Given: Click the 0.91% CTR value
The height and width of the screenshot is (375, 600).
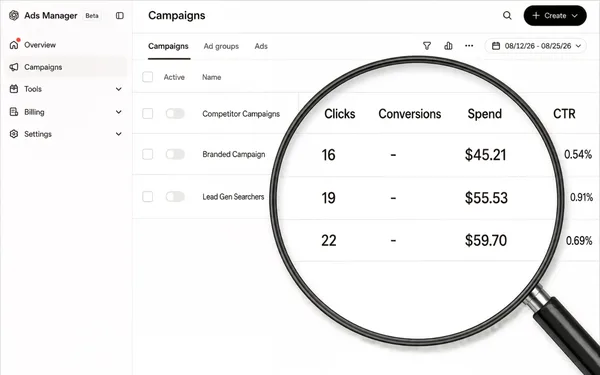Looking at the screenshot, I should point(581,197).
